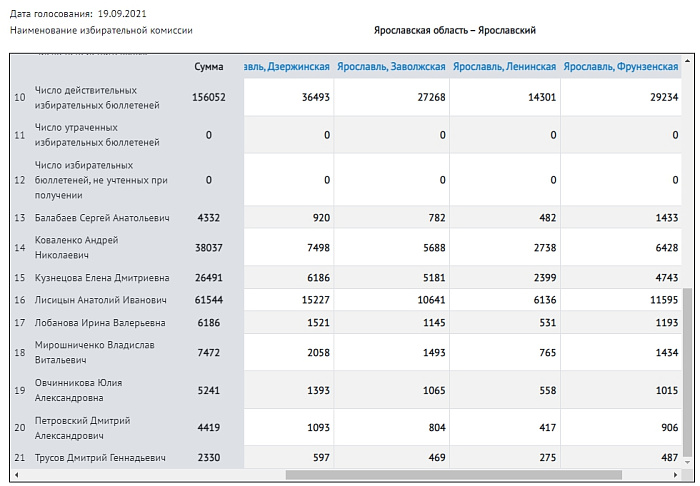Select candidate Балабаев Сергей Анатольевич
The image size is (700, 486).
[x=102, y=218]
